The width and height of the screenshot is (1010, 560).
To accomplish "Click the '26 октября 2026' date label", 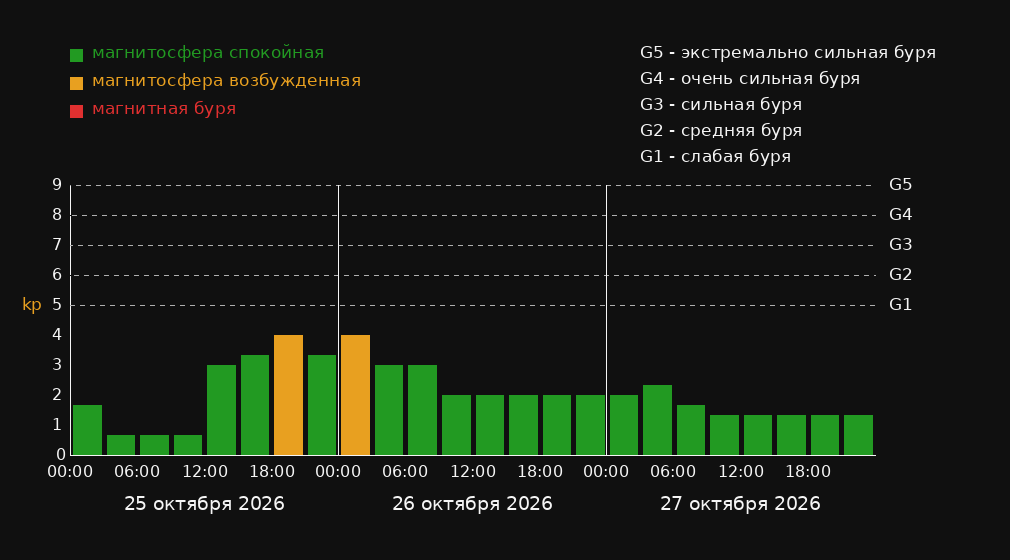I will 472,504.
